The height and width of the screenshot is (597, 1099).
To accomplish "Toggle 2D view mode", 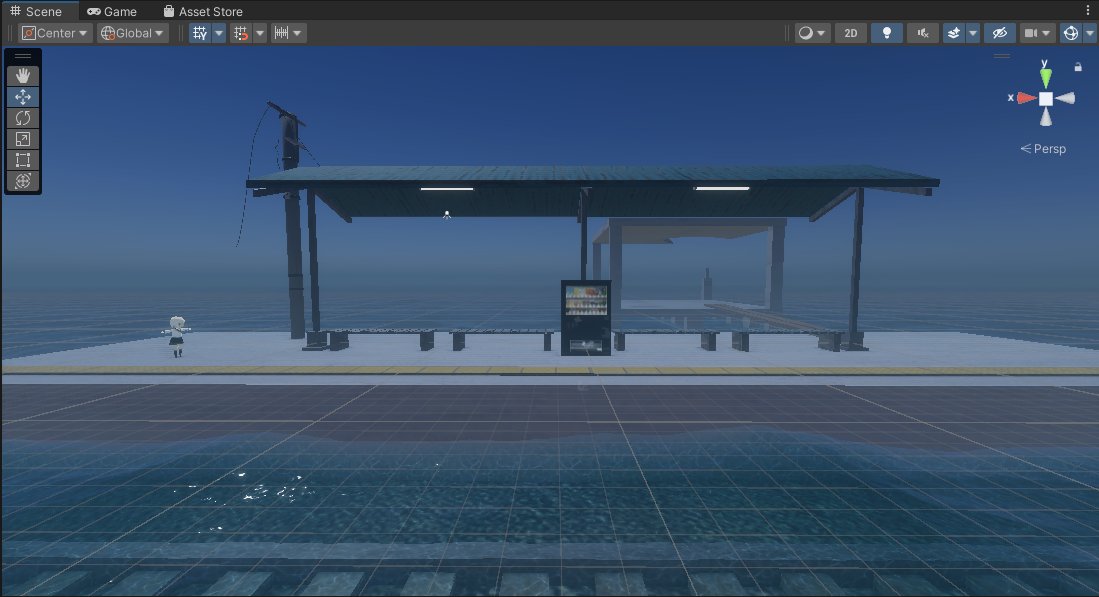I will (x=851, y=33).
